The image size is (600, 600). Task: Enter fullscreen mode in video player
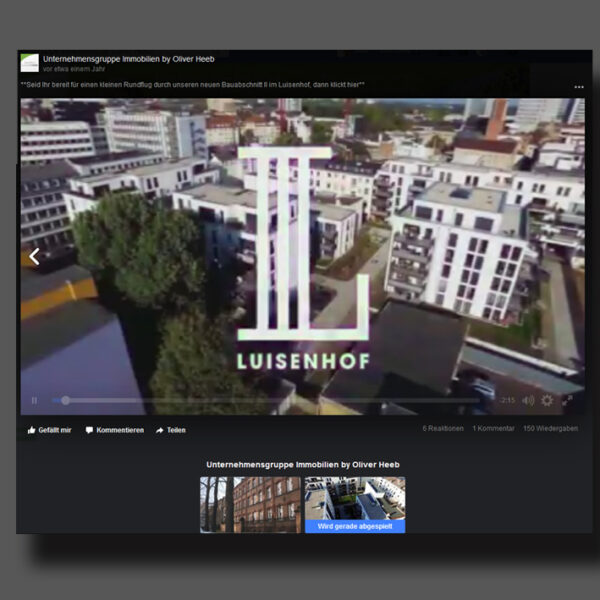(567, 400)
